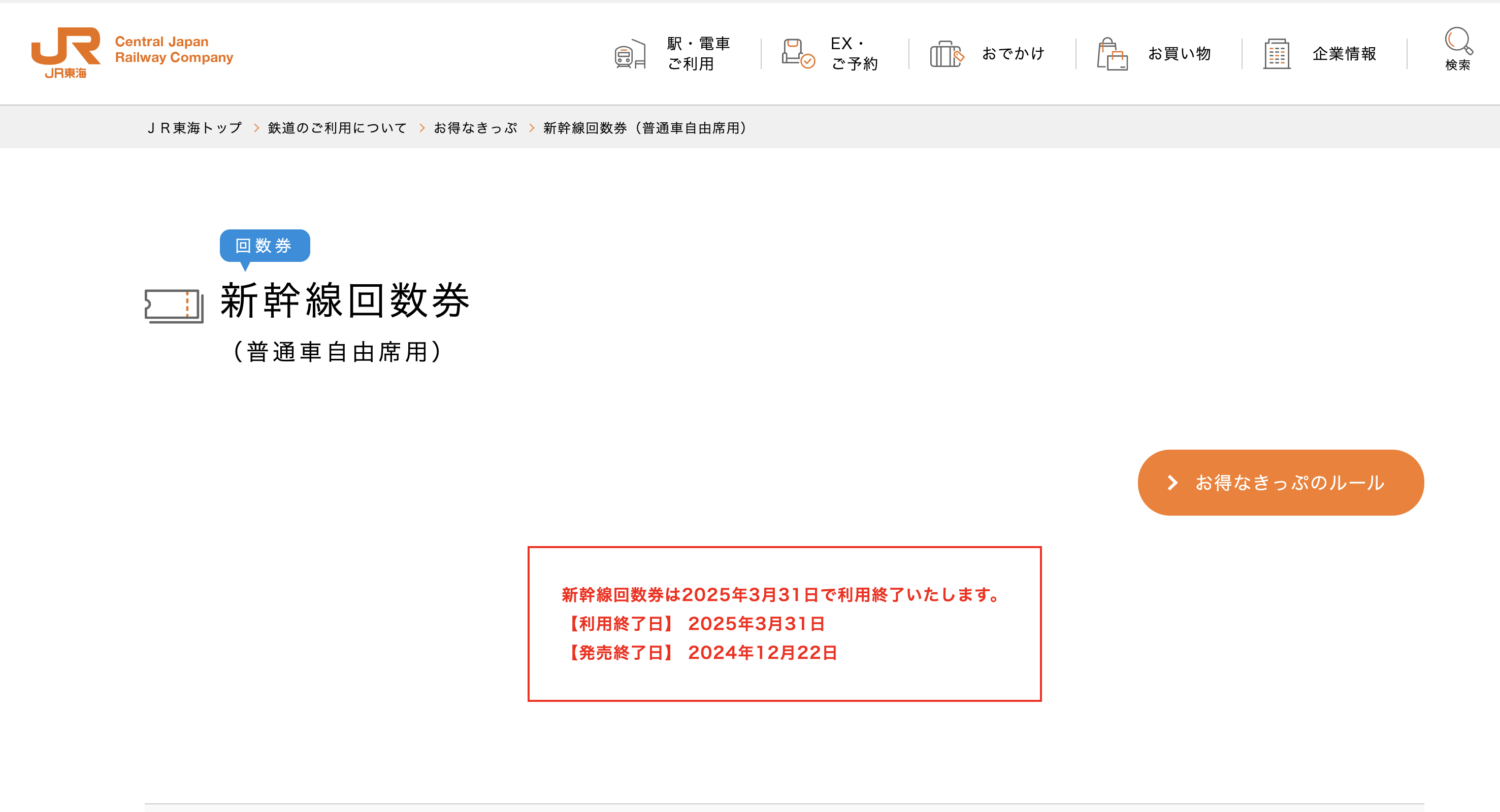
Task: Select お買い物 in the top navigation
Action: [x=1179, y=54]
